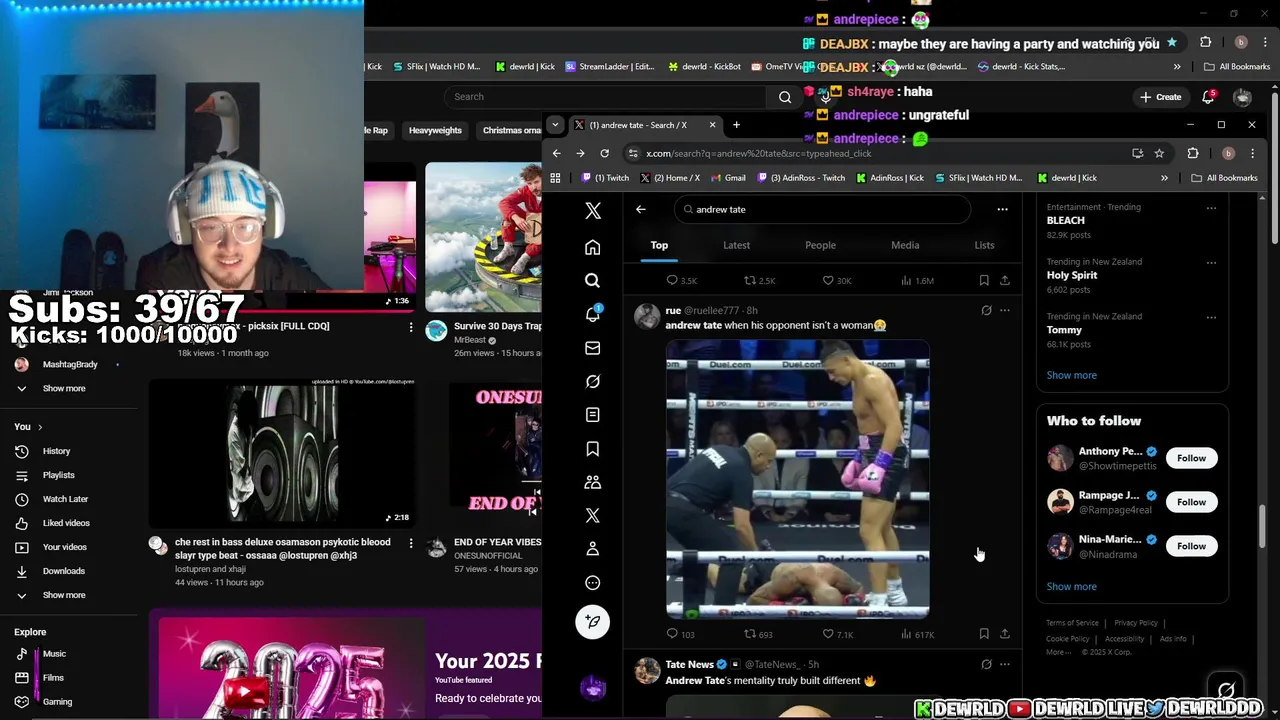
Task: Open Terms of Service footer link
Action: click(1072, 623)
